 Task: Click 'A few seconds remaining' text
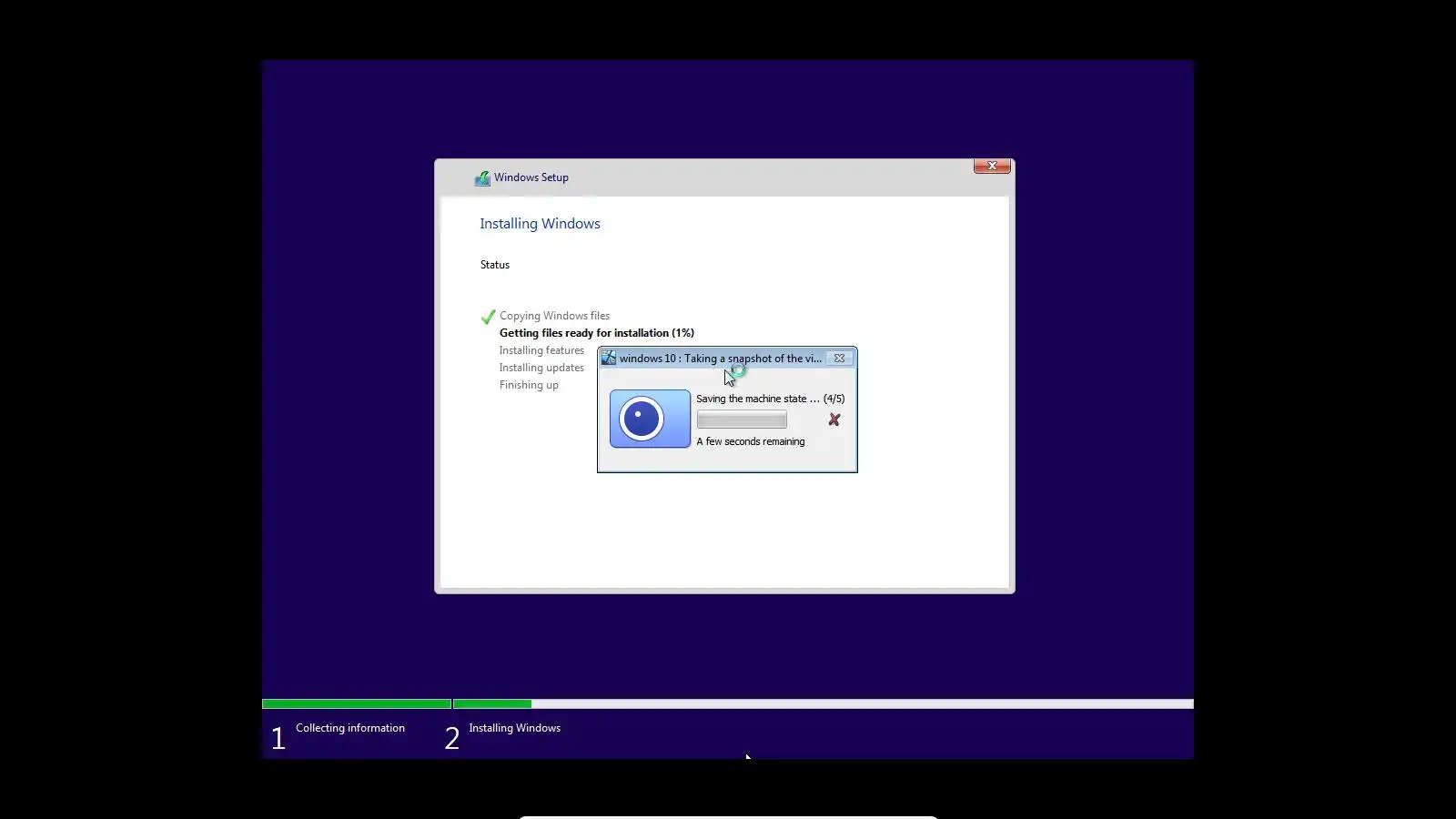pos(751,441)
